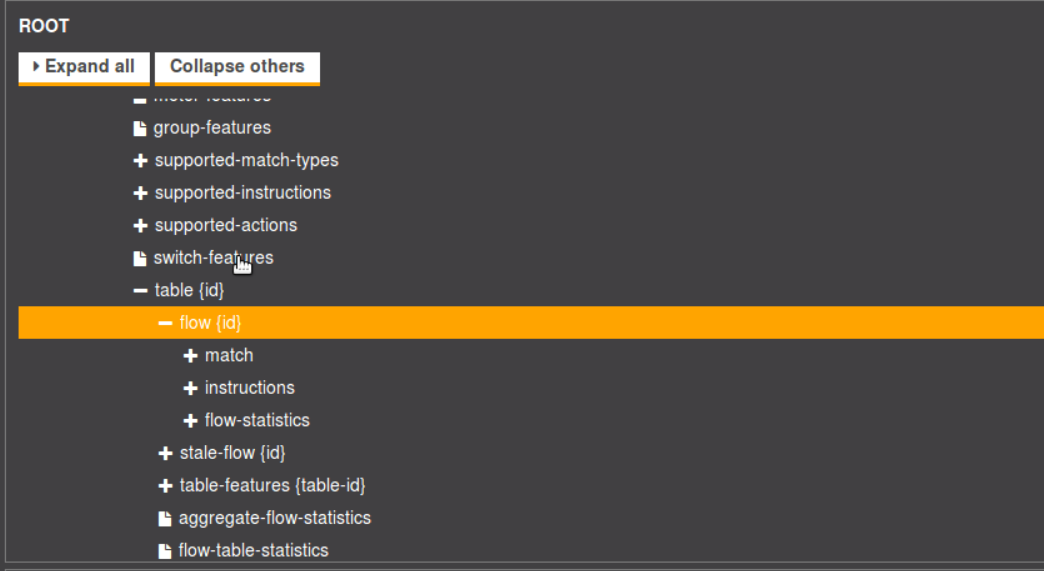The image size is (1044, 571).
Task: Select the group-features tree label
Action: (x=212, y=128)
